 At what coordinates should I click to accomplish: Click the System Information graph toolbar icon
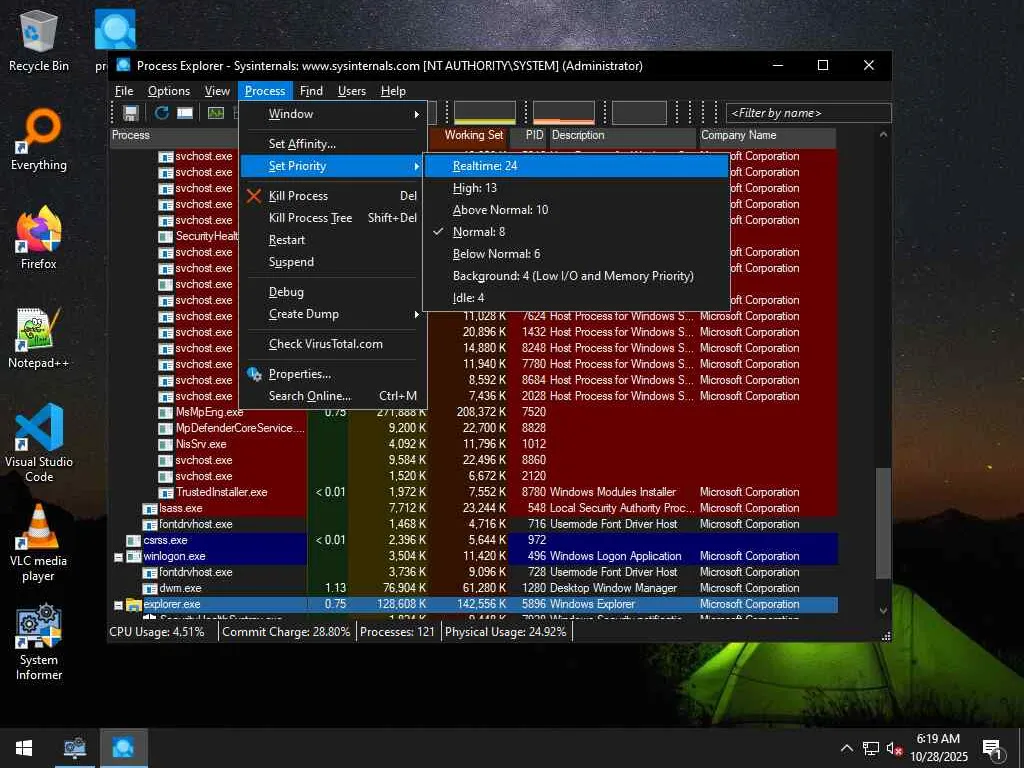click(216, 113)
